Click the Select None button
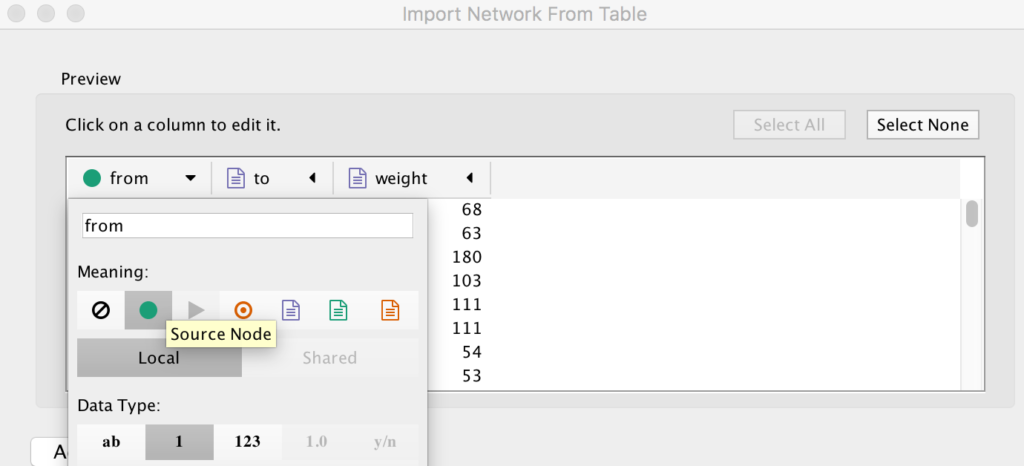 923,125
